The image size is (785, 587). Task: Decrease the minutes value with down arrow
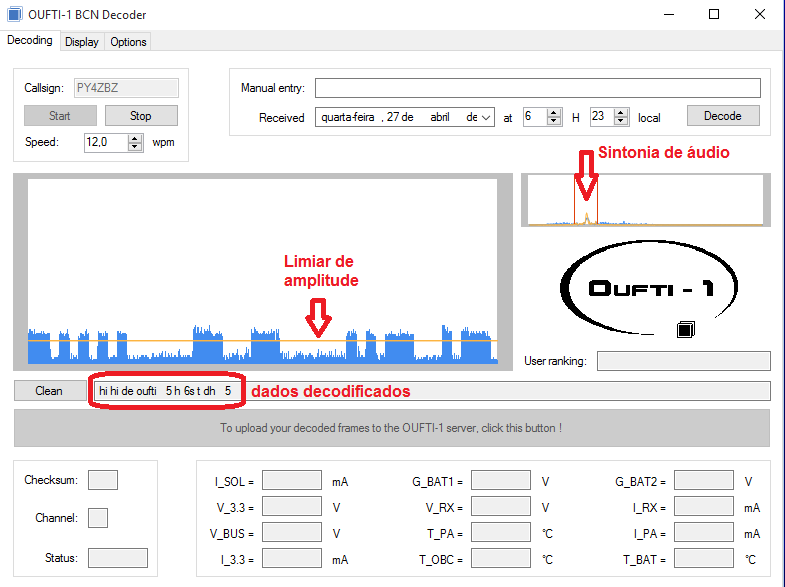pyautogui.click(x=621, y=121)
